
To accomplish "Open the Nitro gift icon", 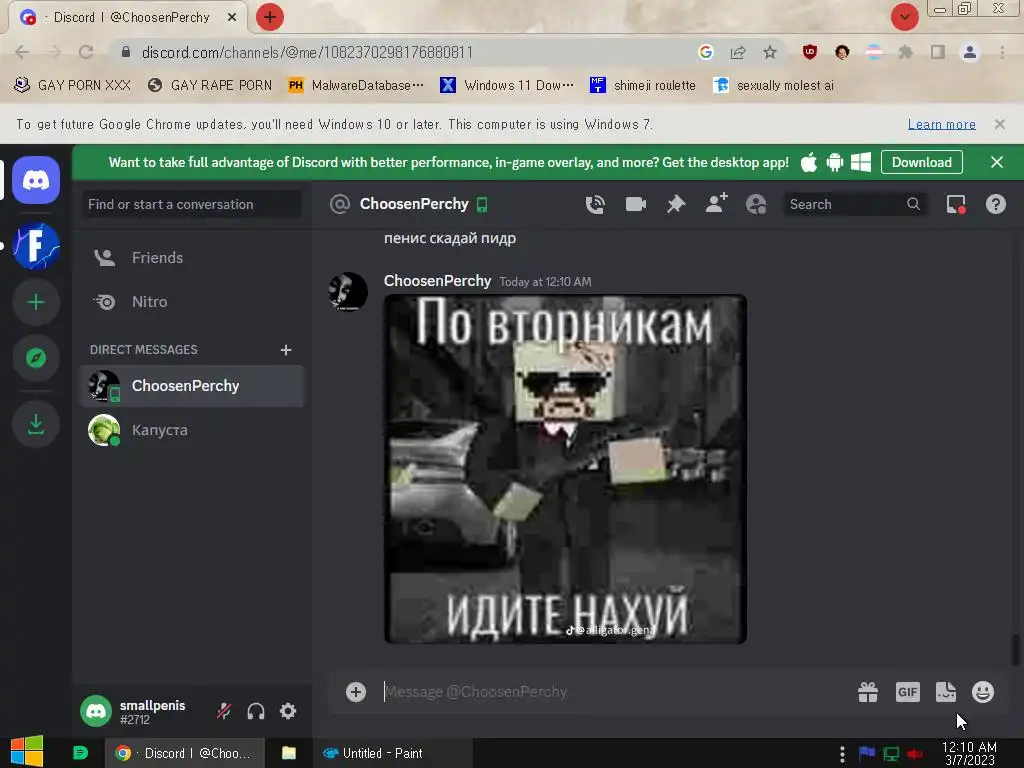I will 868,692.
